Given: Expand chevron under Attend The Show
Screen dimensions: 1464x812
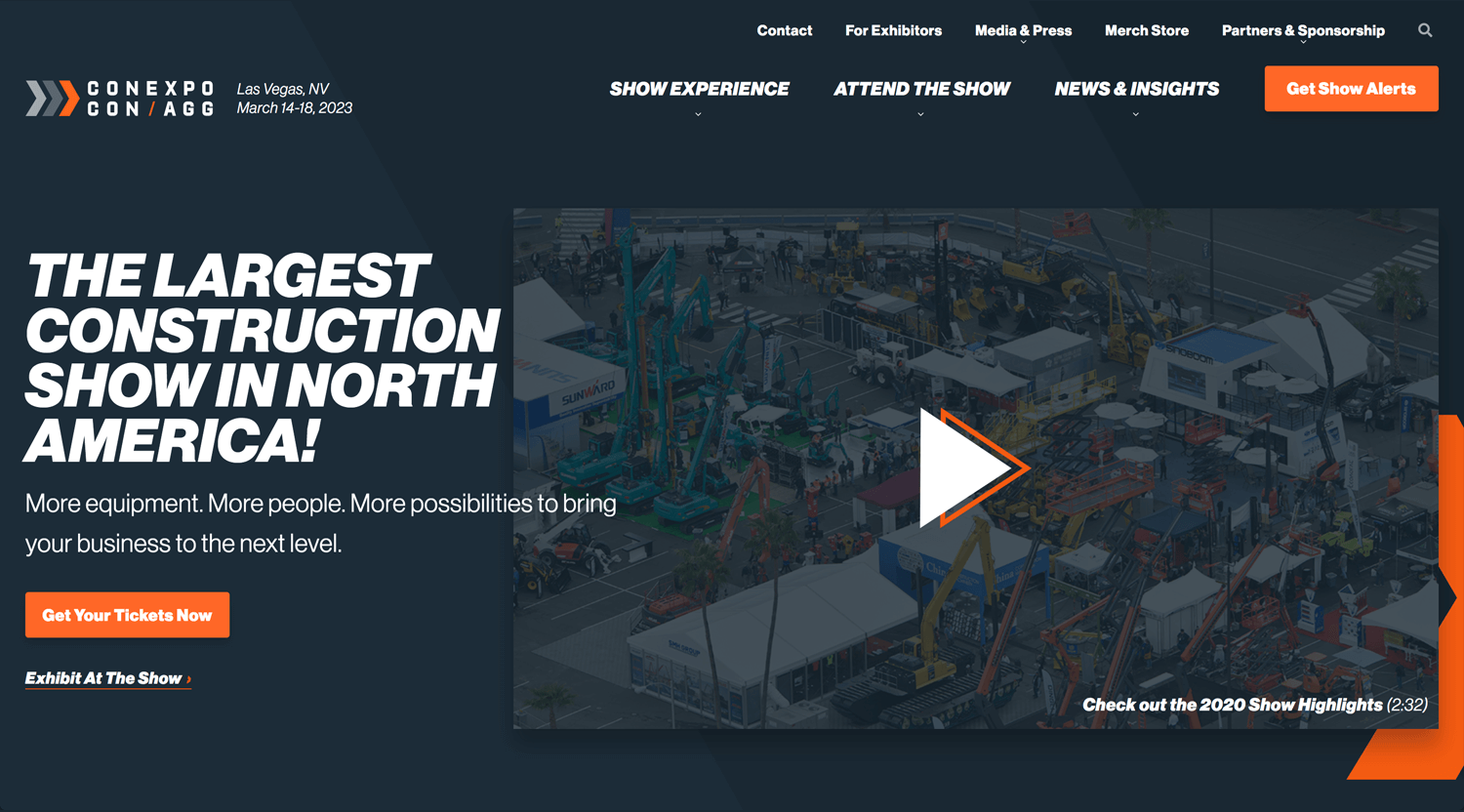Looking at the screenshot, I should (920, 114).
